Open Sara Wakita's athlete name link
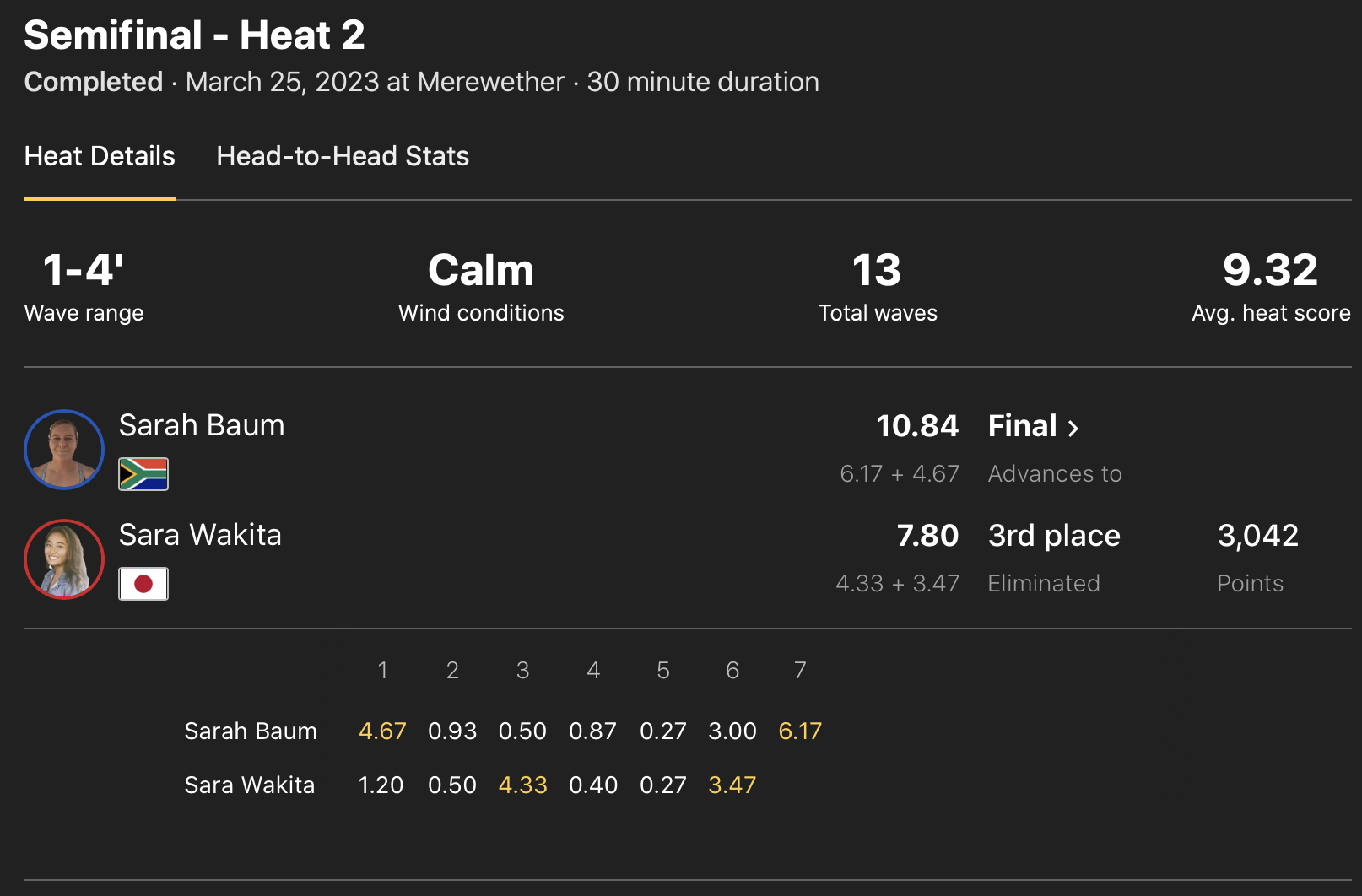The image size is (1362, 896). (x=200, y=535)
